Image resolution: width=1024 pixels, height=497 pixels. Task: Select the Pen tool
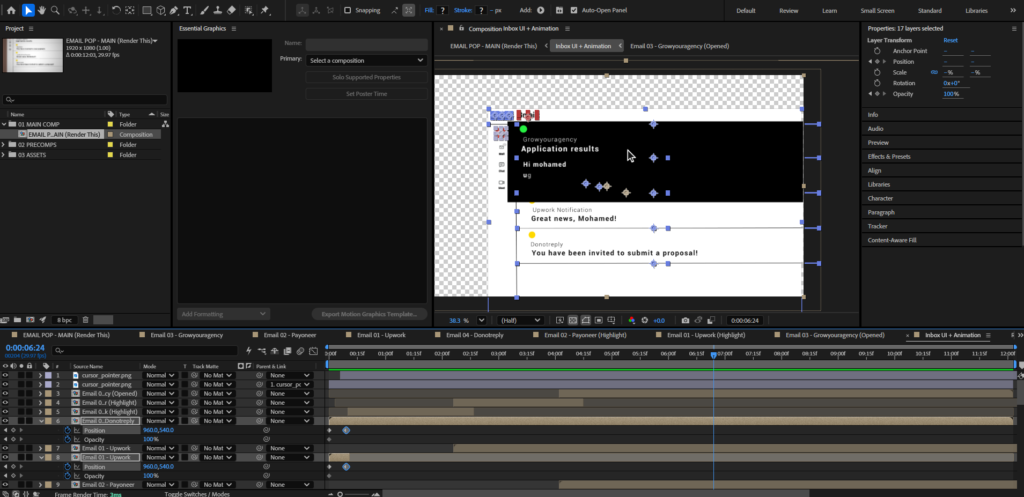click(174, 10)
